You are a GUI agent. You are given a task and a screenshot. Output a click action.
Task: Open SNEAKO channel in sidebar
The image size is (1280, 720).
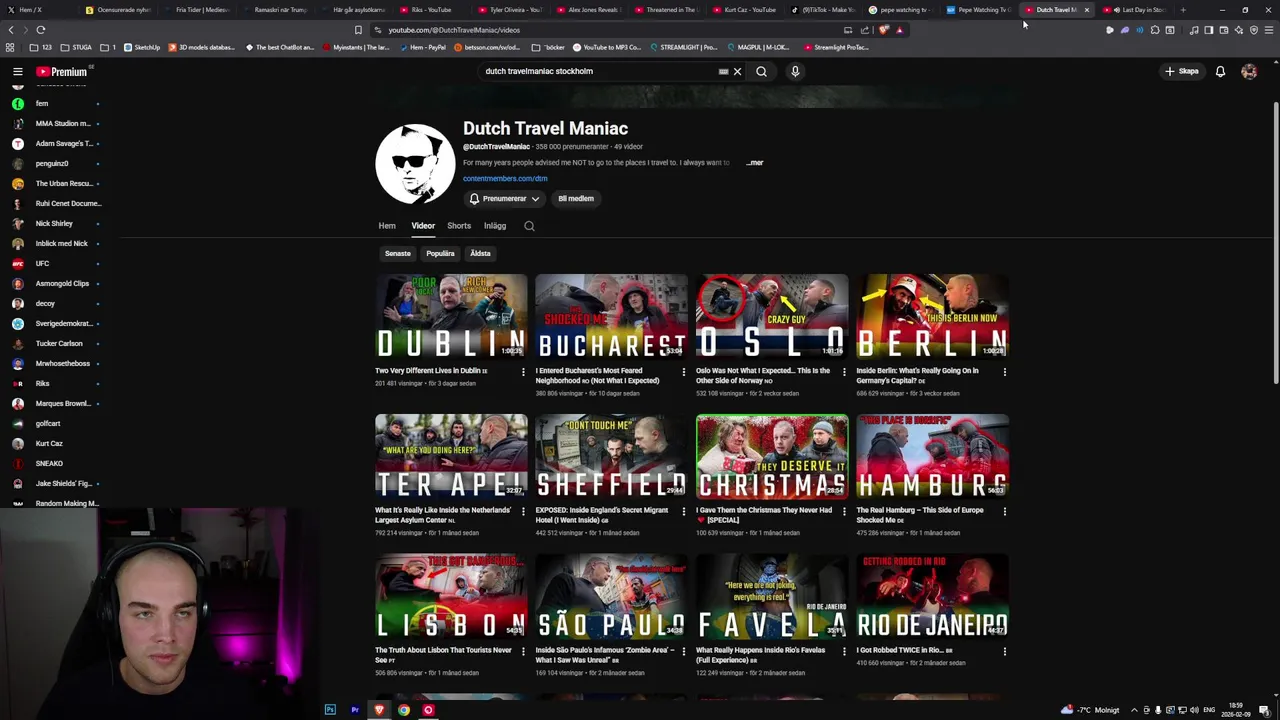pos(55,463)
